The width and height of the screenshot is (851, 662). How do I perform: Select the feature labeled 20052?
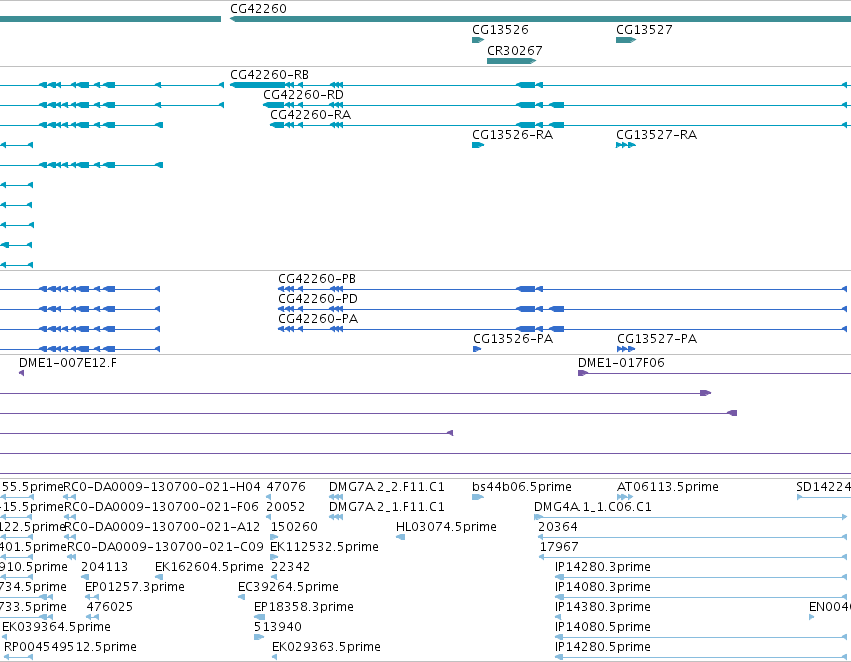pyautogui.click(x=285, y=507)
